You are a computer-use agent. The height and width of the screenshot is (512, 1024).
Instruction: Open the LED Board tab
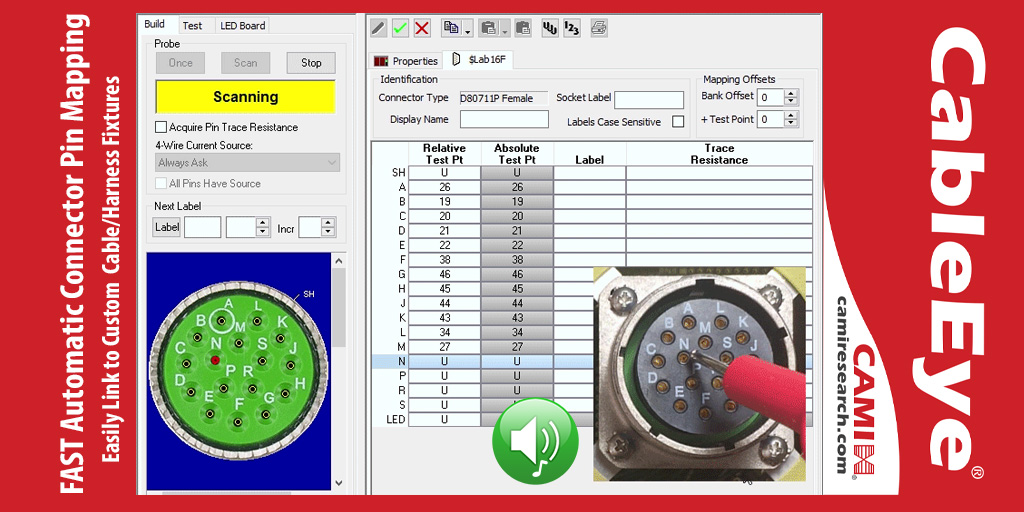click(242, 25)
